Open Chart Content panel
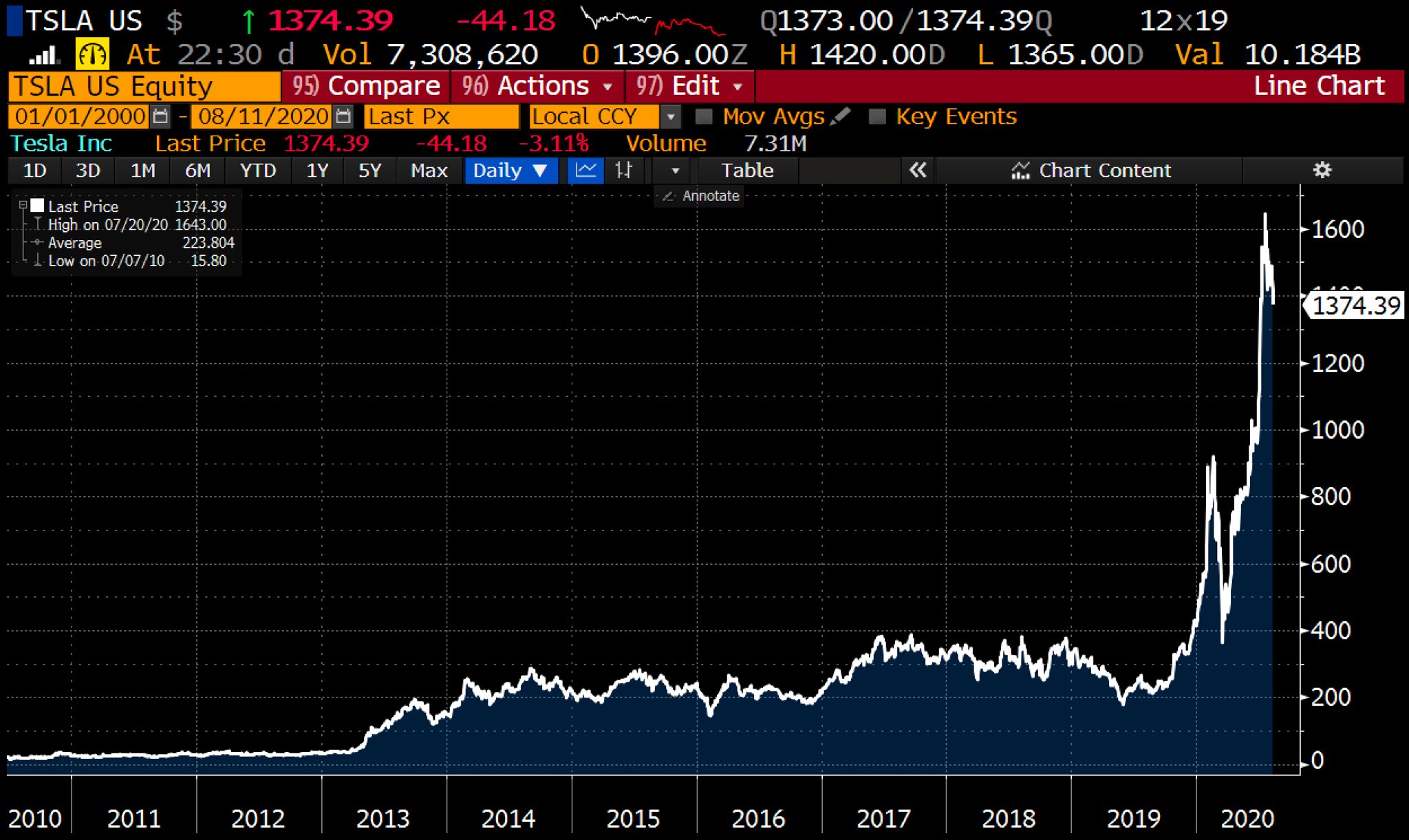The height and width of the screenshot is (840, 1409). coord(1090,170)
